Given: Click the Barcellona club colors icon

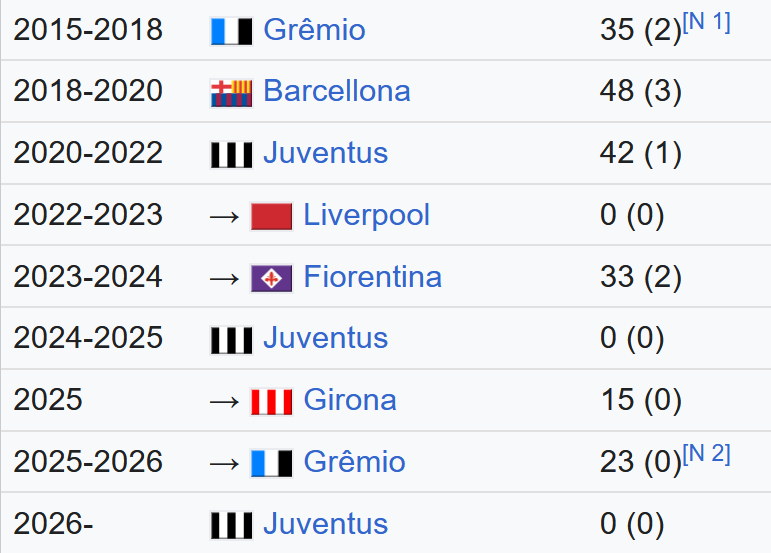Looking at the screenshot, I should [232, 93].
